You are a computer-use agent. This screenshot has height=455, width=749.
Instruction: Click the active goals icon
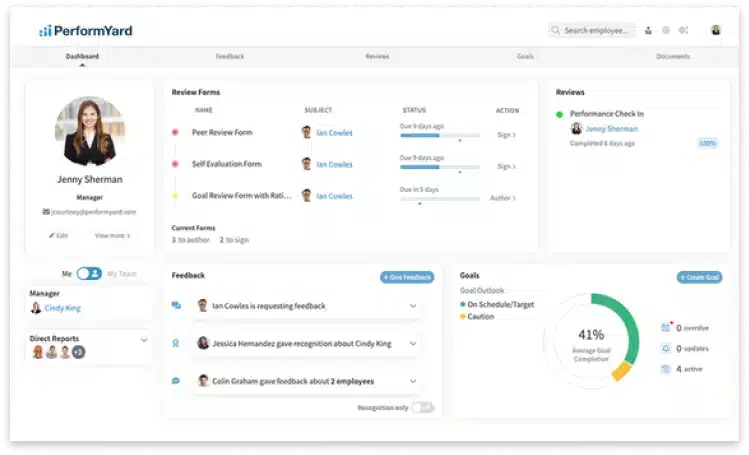coord(666,369)
